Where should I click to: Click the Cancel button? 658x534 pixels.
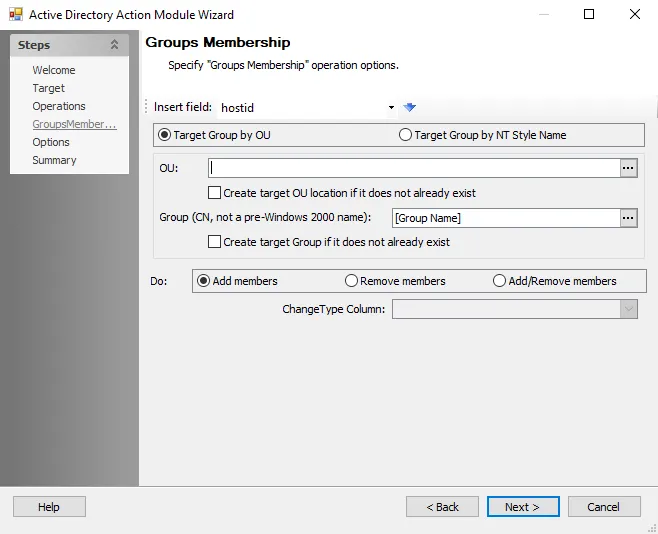tap(604, 507)
